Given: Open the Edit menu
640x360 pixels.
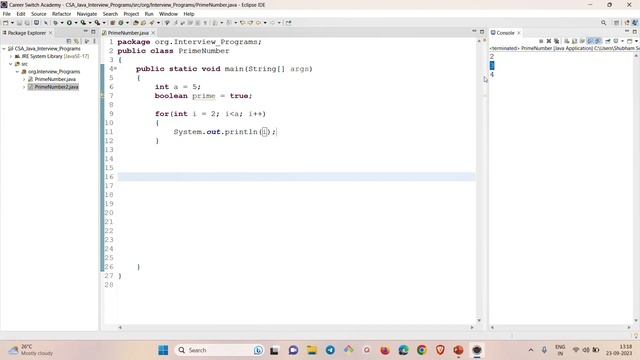Looking at the screenshot, I should (x=20, y=14).
